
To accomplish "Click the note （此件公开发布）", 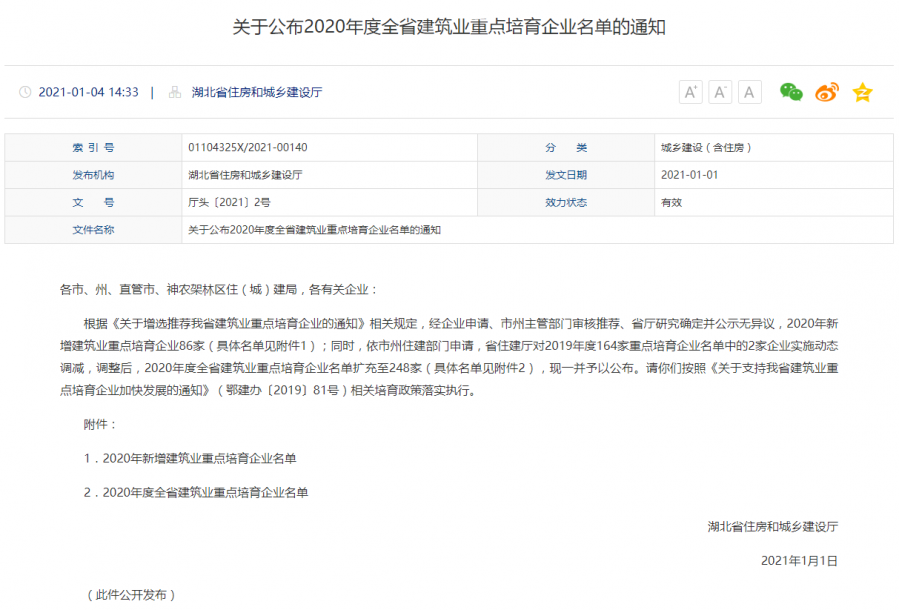I will [131, 595].
